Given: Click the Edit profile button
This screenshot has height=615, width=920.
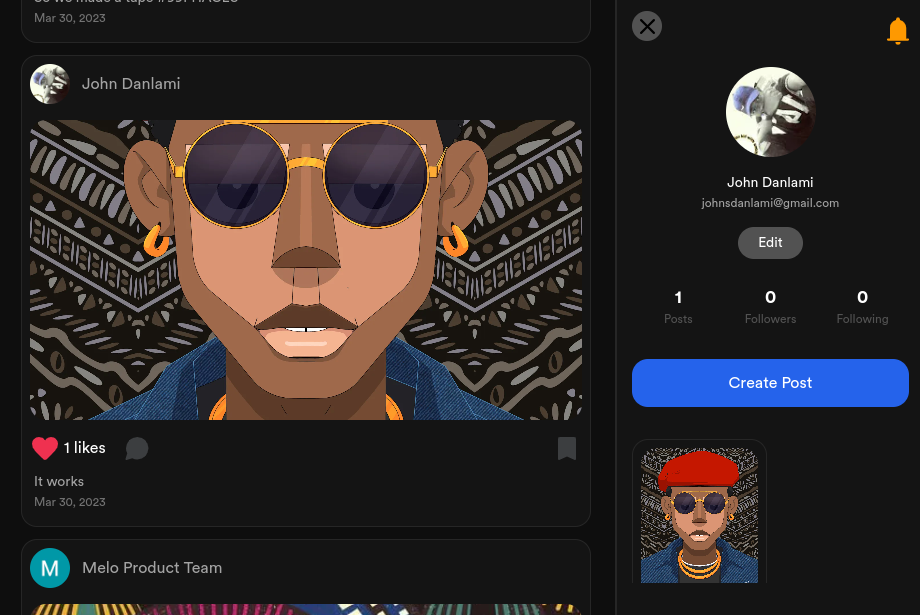Looking at the screenshot, I should (770, 243).
